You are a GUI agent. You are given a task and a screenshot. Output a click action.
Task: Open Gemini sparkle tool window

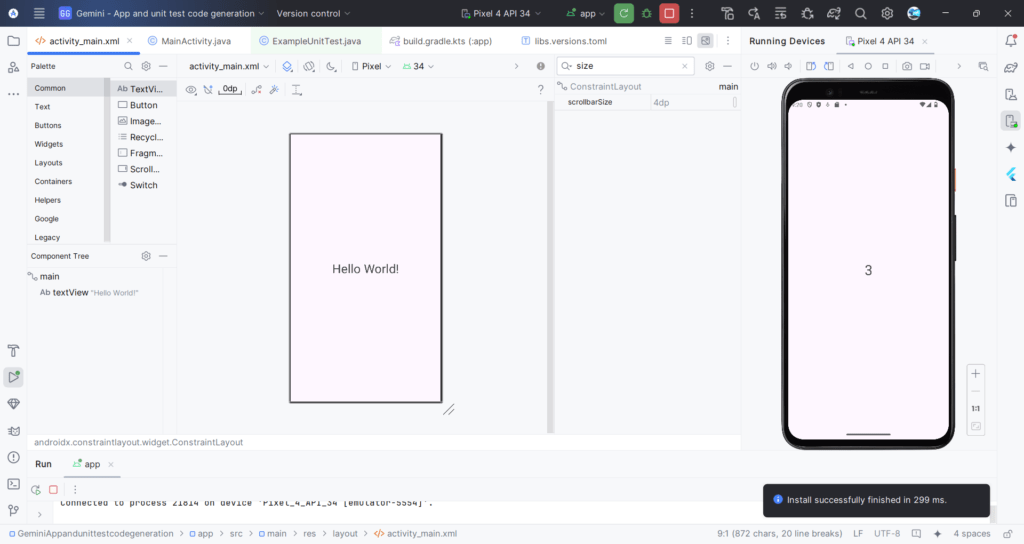click(x=1011, y=148)
